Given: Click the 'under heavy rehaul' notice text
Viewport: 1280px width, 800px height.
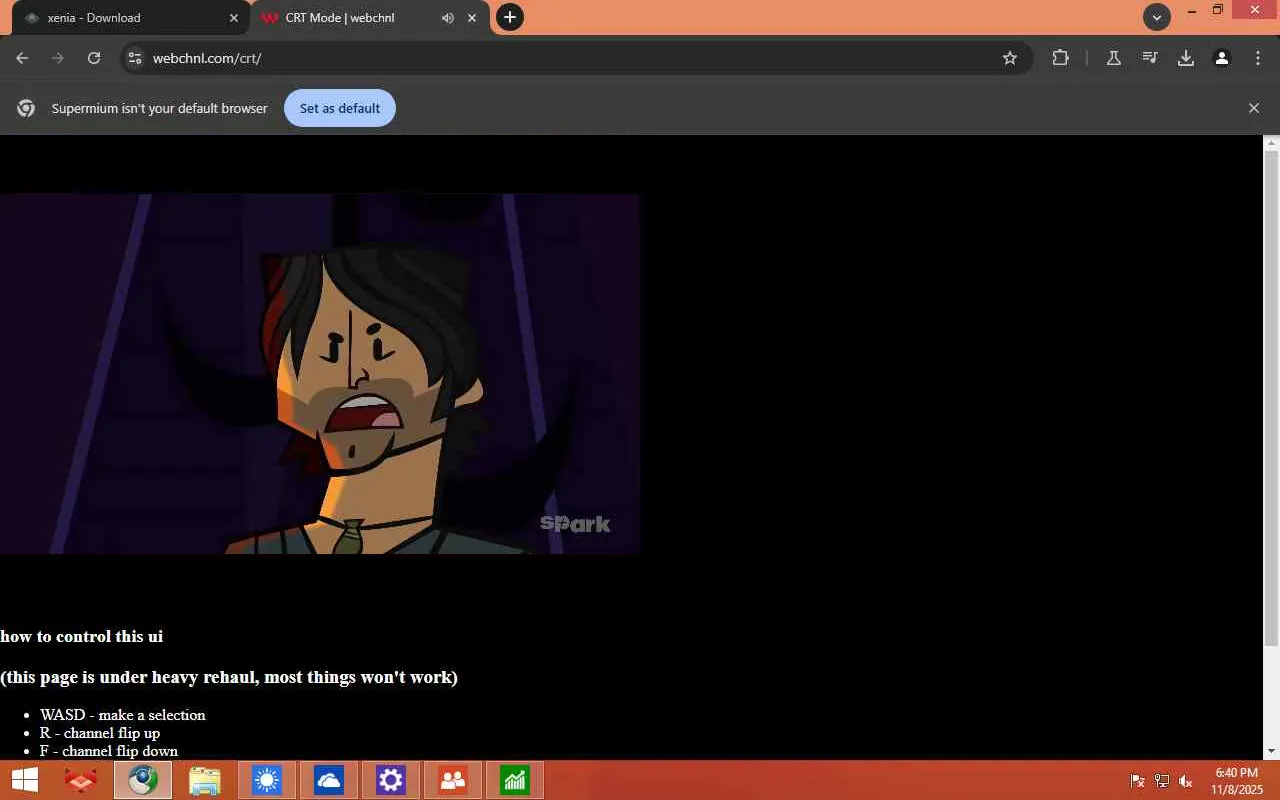Looking at the screenshot, I should pos(229,677).
